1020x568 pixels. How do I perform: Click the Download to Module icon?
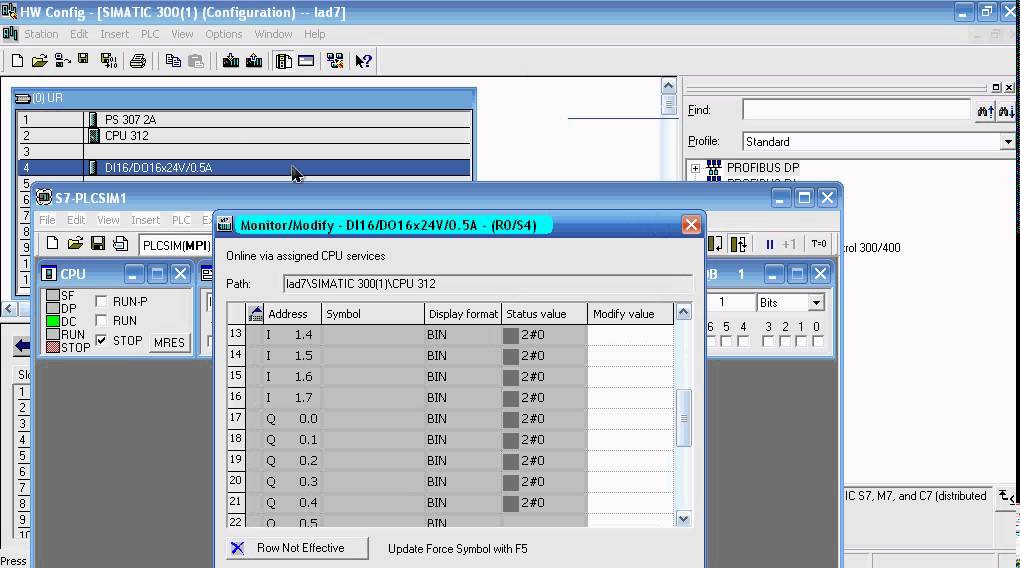(230, 61)
